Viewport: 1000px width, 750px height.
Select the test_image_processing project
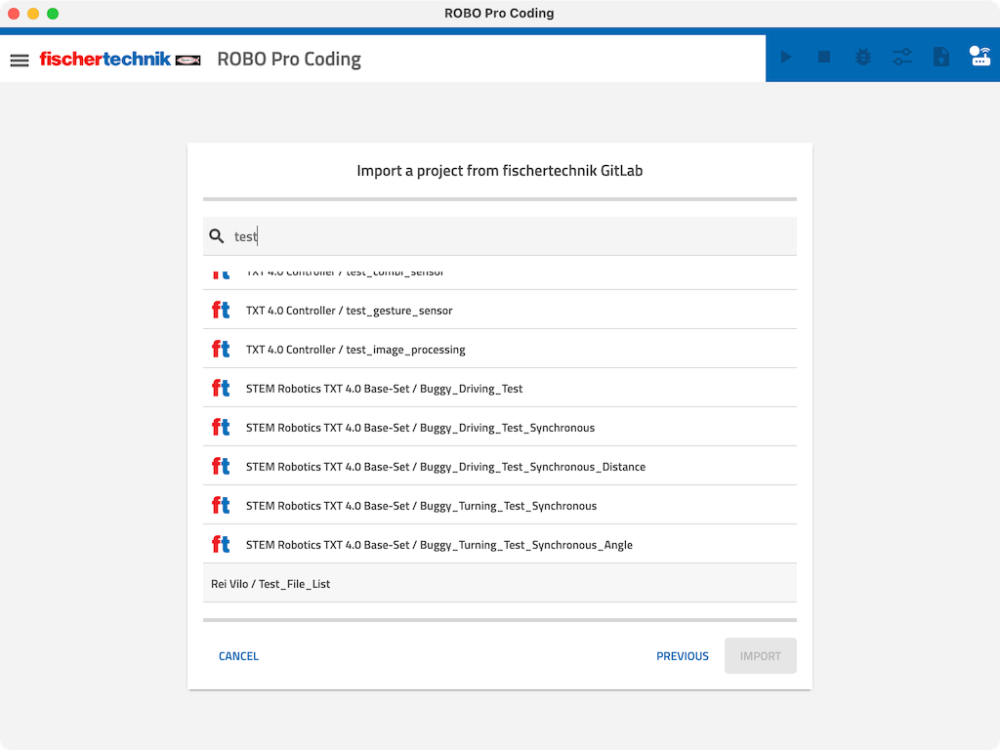(355, 350)
